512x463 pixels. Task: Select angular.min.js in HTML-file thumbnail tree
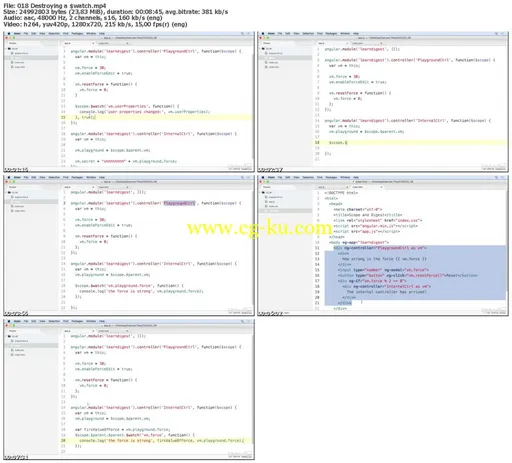click(x=274, y=197)
